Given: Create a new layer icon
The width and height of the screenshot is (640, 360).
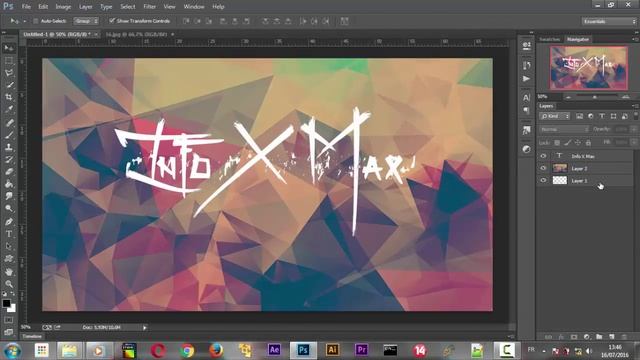Looking at the screenshot, I should pos(611,337).
